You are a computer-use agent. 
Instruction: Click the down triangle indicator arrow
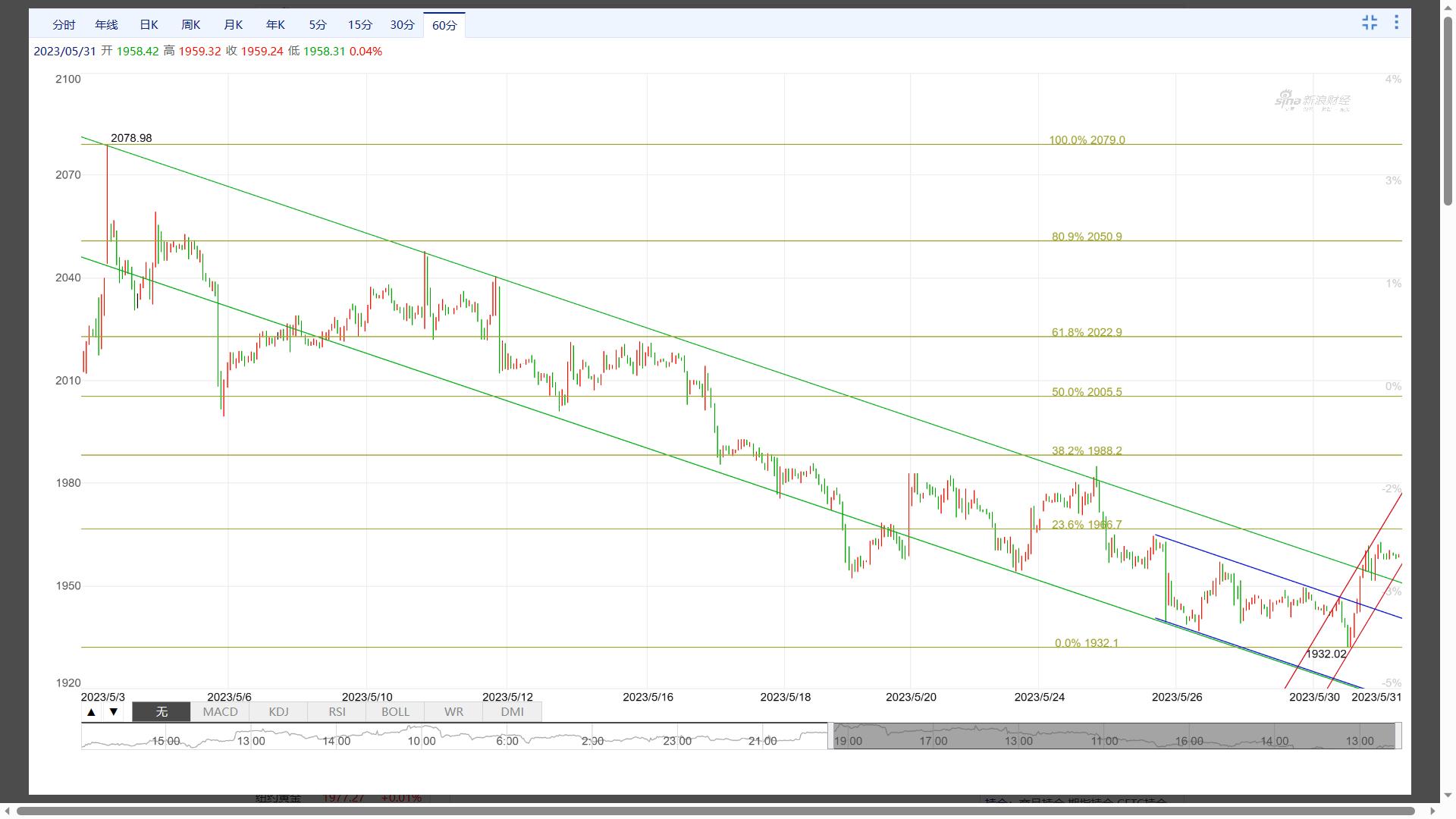(x=114, y=712)
